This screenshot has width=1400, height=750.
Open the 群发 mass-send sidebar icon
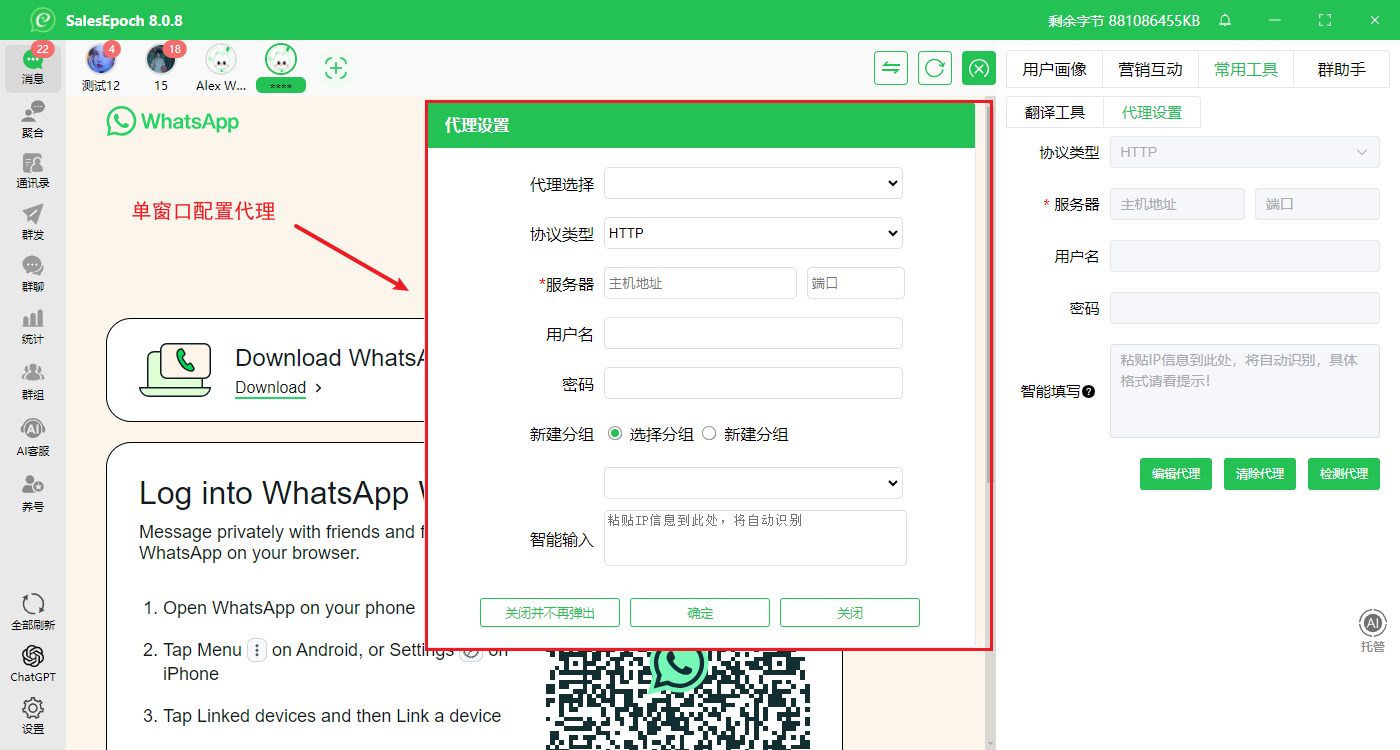pyautogui.click(x=33, y=222)
